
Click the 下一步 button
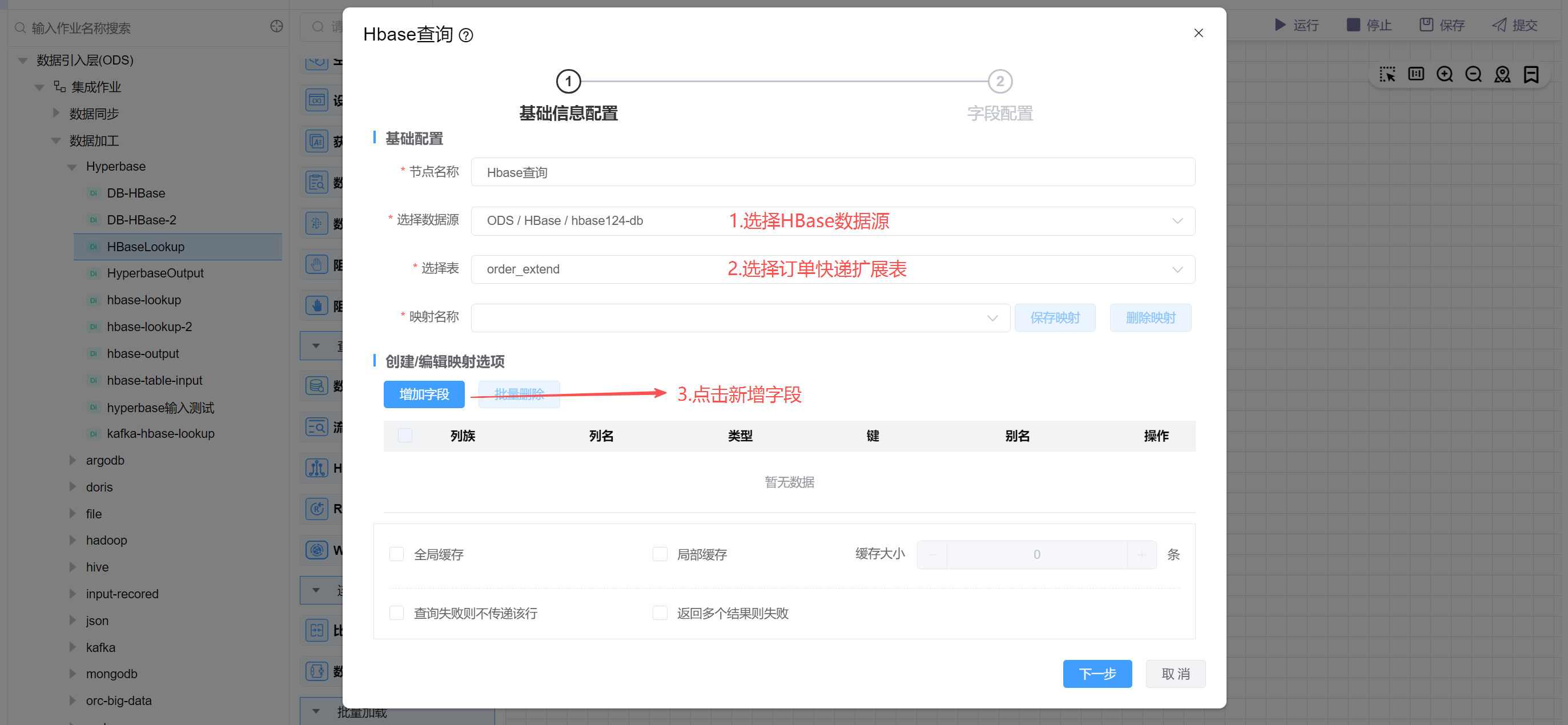point(1097,674)
